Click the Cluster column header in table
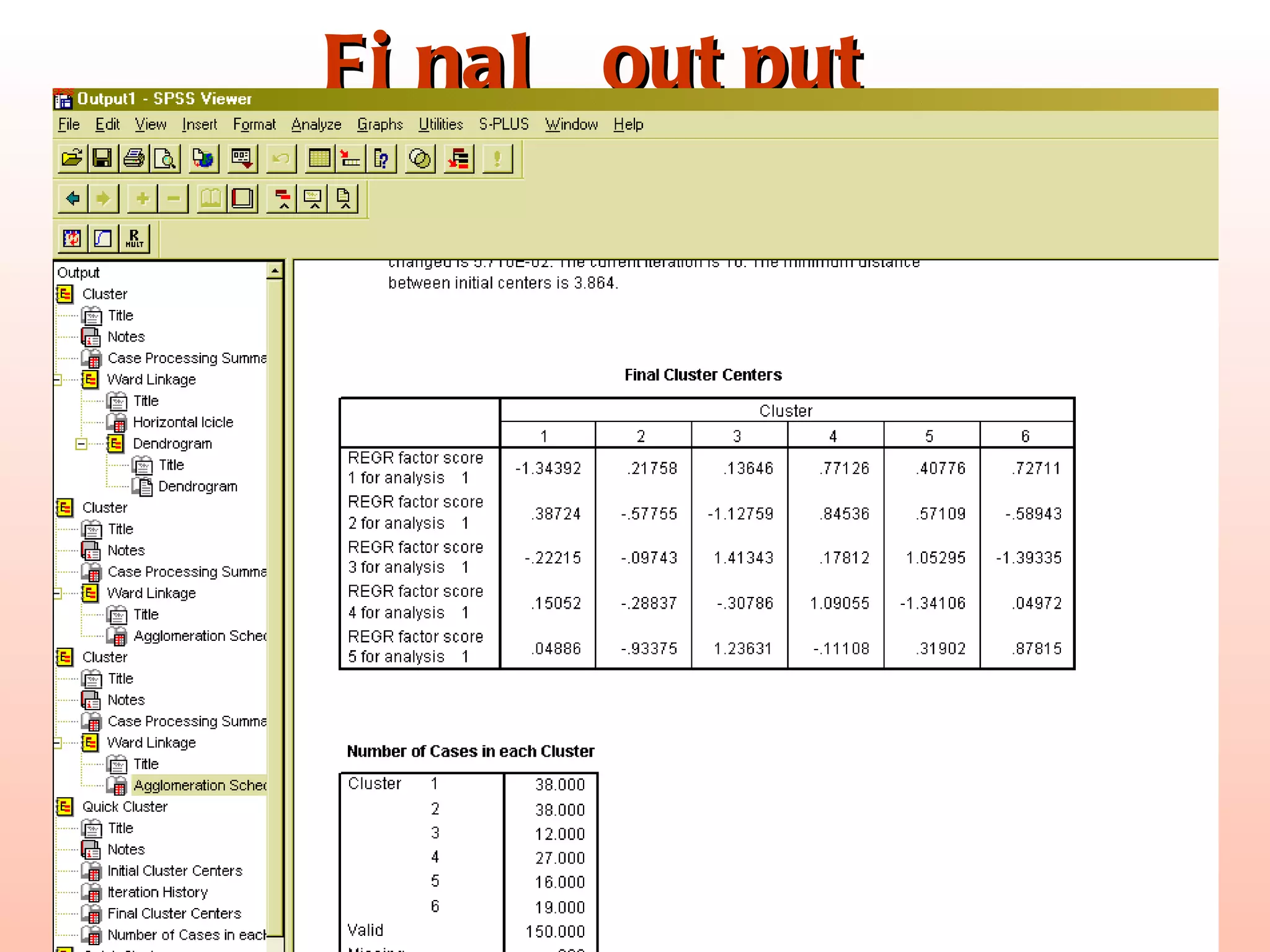1270x952 pixels. (x=786, y=411)
